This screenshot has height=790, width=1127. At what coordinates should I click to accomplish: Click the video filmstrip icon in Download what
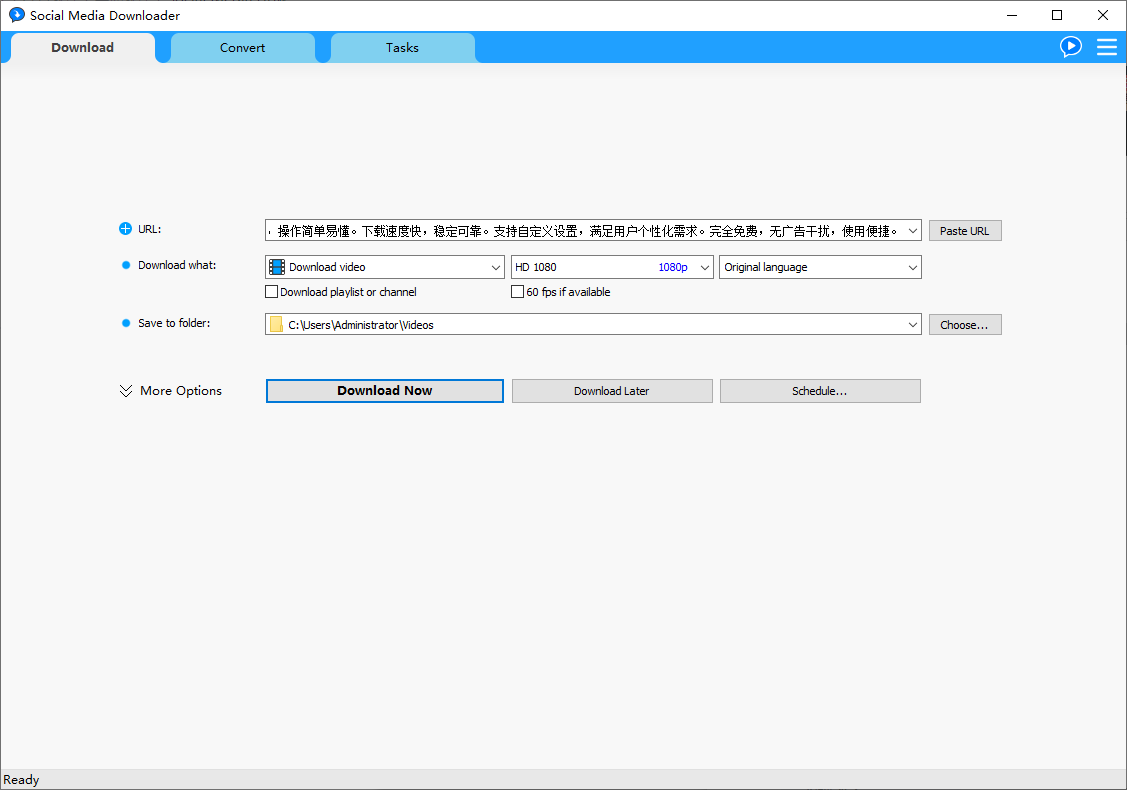[276, 266]
